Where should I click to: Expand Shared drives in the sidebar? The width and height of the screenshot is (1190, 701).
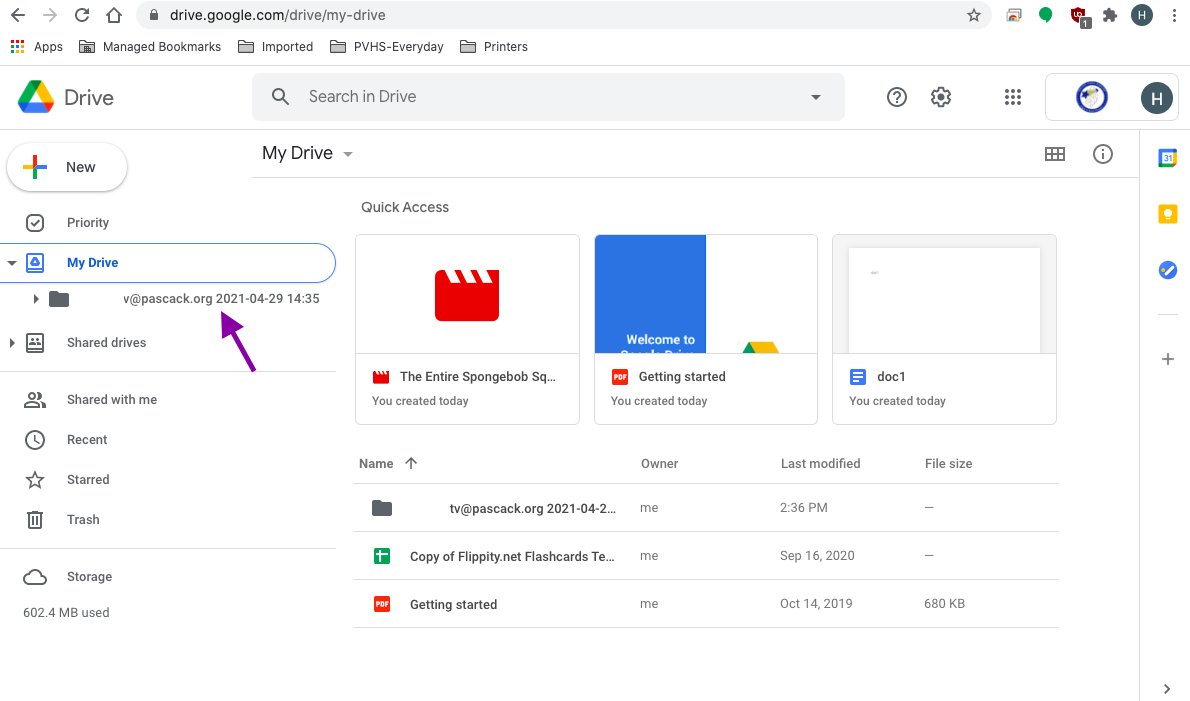[11, 343]
